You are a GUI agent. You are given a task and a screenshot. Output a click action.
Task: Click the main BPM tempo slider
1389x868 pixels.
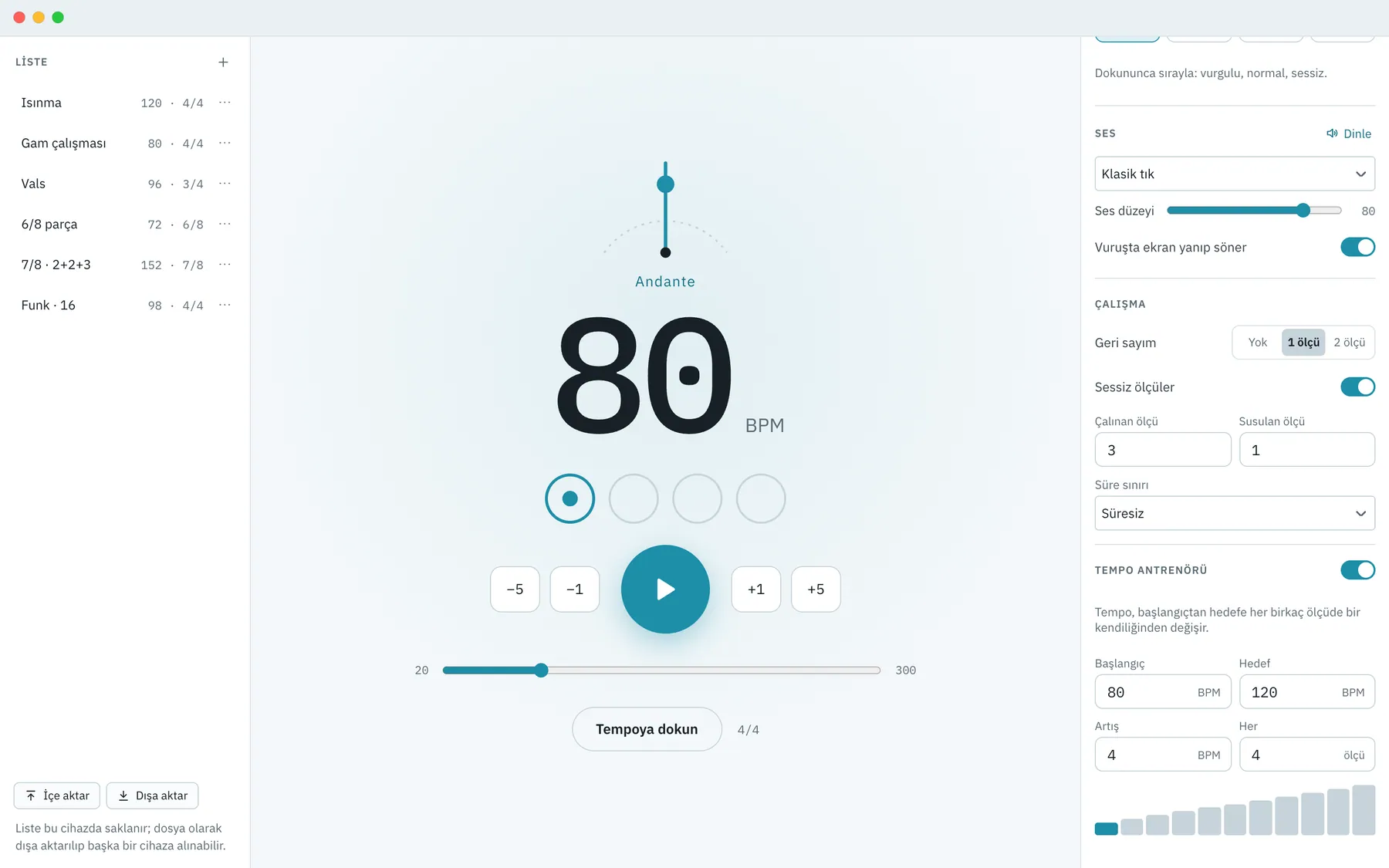(x=661, y=670)
